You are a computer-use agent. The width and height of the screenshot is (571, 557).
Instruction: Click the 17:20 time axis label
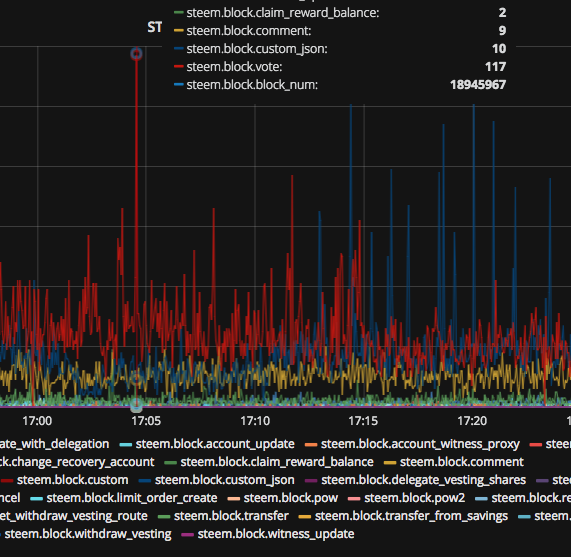[x=472, y=421]
